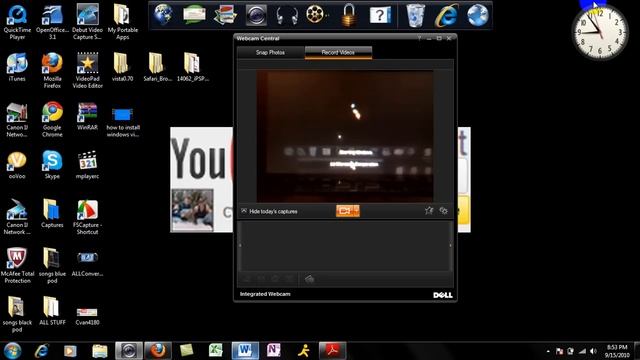Image resolution: width=640 pixels, height=360 pixels.
Task: Open Internet Explorer from the Dell Dock
Action: coord(447,16)
